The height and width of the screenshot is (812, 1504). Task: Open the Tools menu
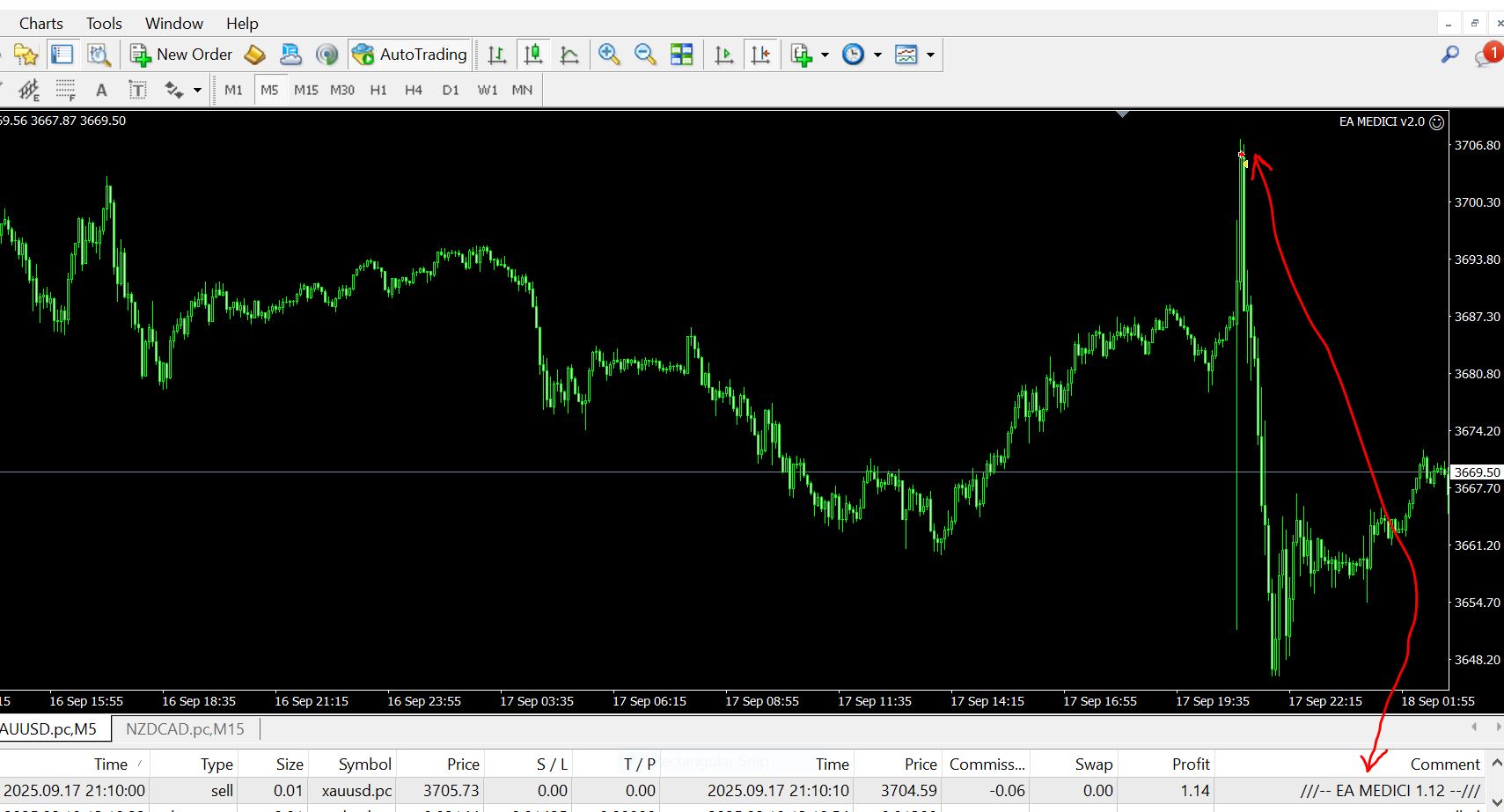(104, 24)
